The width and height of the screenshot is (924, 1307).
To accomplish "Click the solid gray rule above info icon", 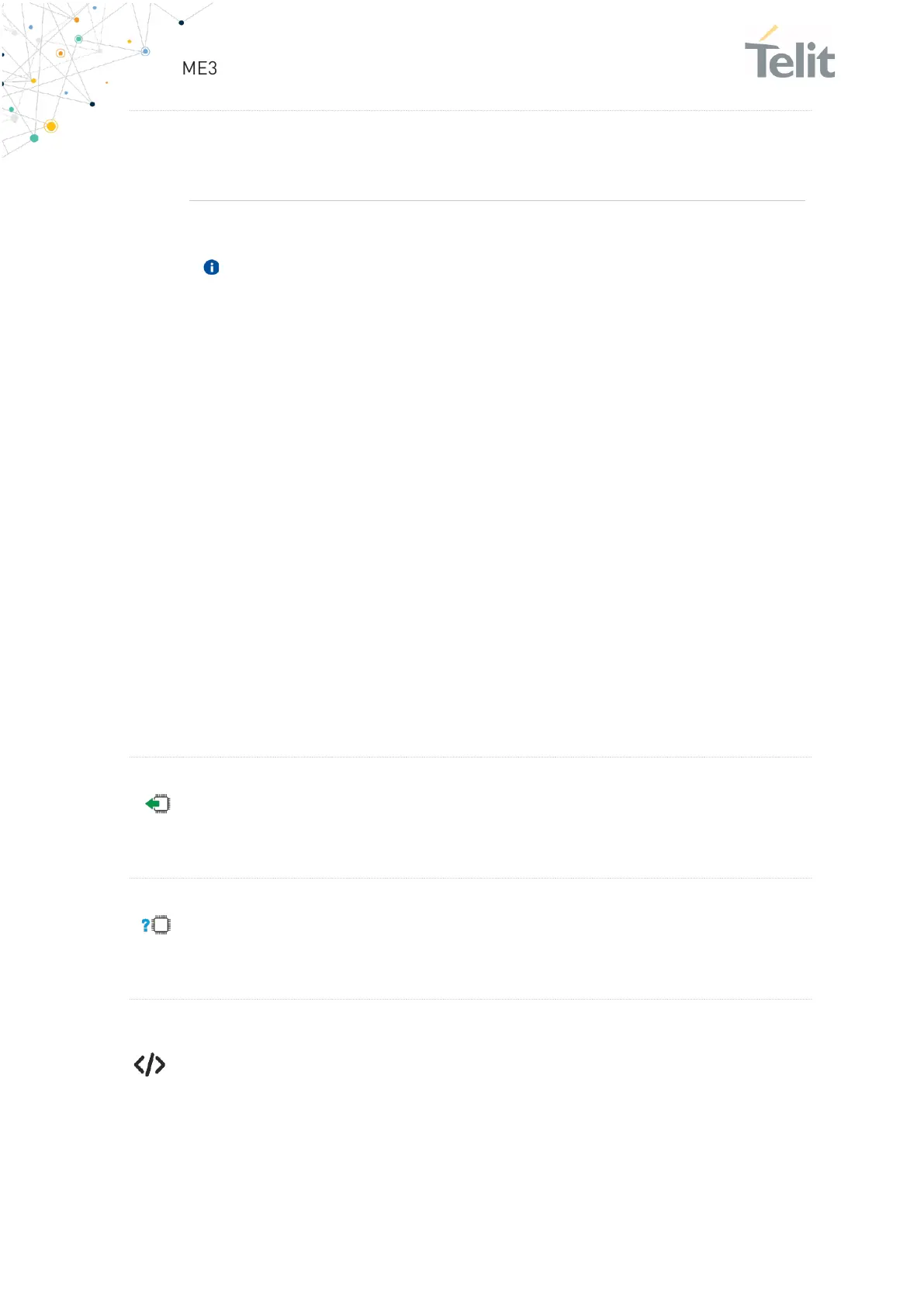I will tap(497, 201).
